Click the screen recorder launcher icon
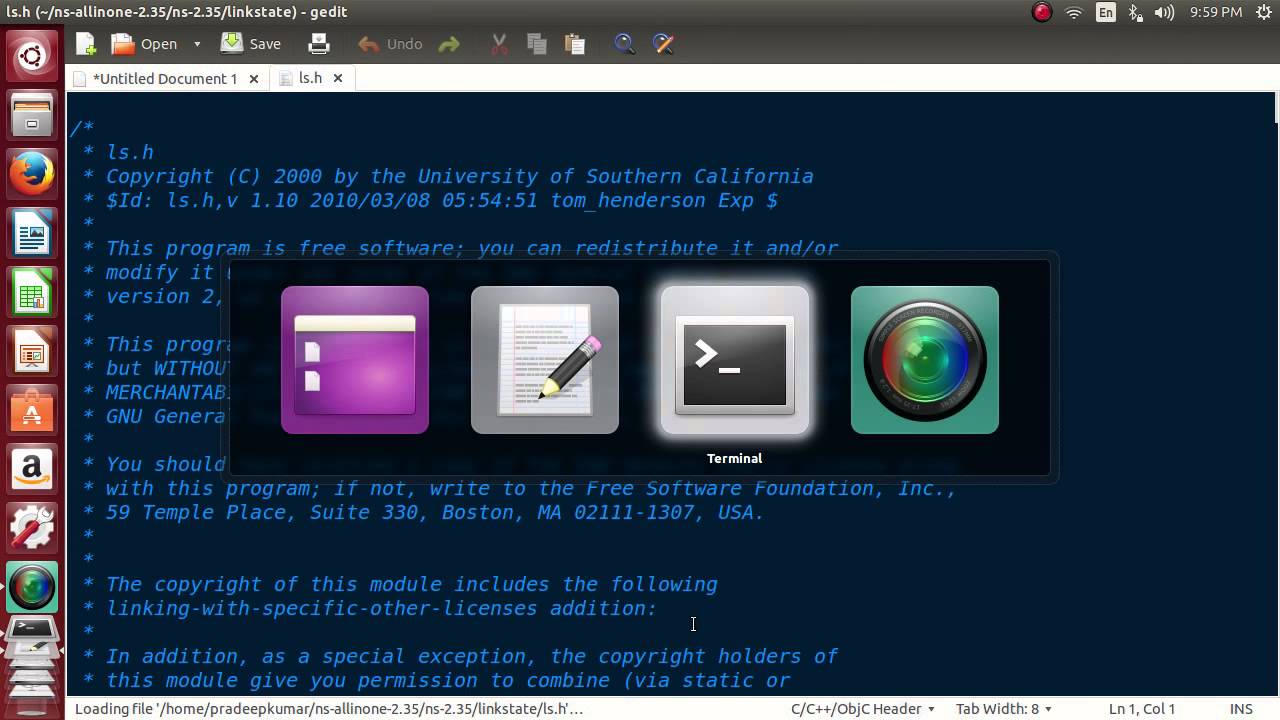This screenshot has height=720, width=1280. tap(32, 587)
